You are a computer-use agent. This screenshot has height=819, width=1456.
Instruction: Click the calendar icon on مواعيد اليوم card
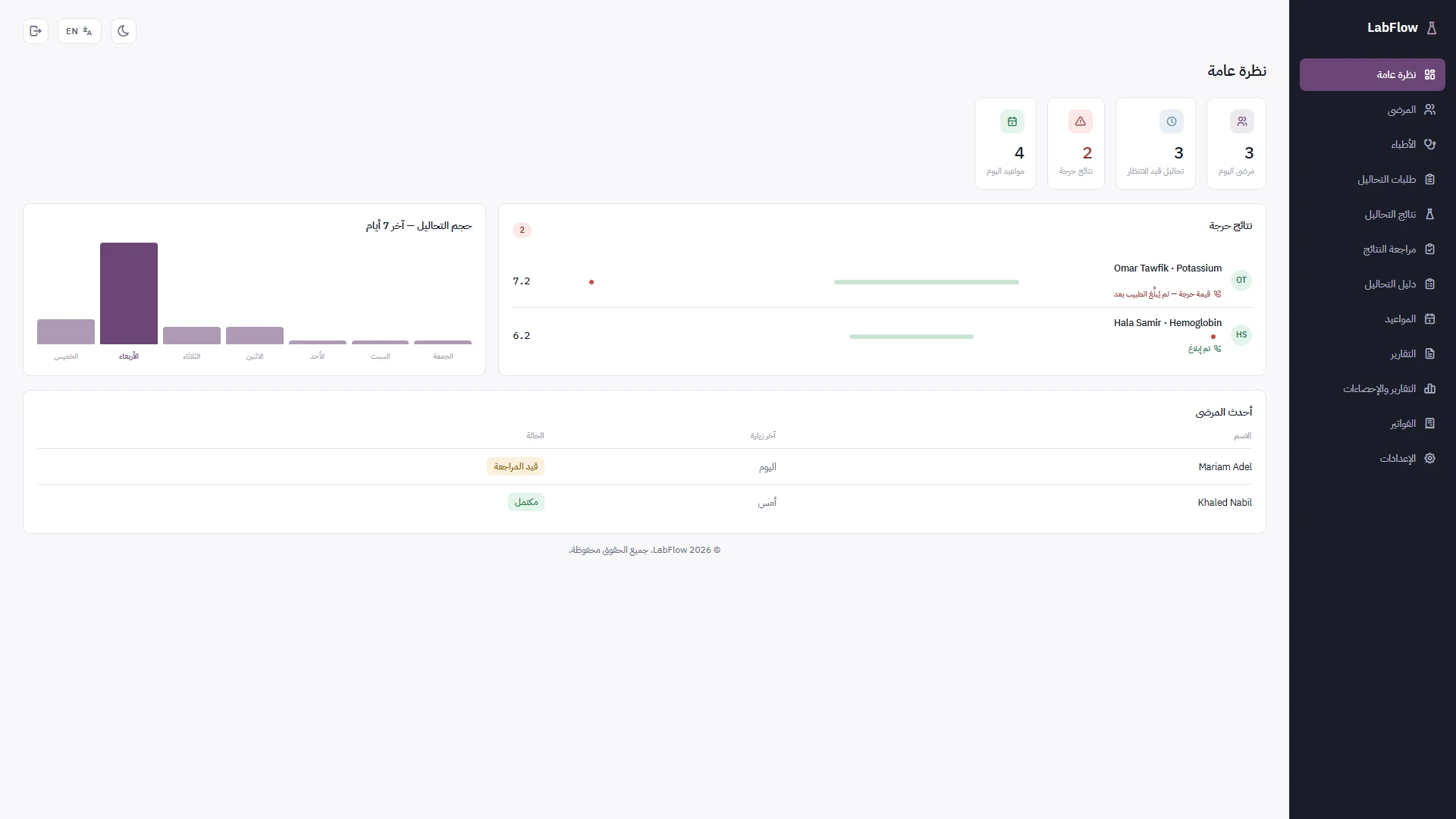1012,121
